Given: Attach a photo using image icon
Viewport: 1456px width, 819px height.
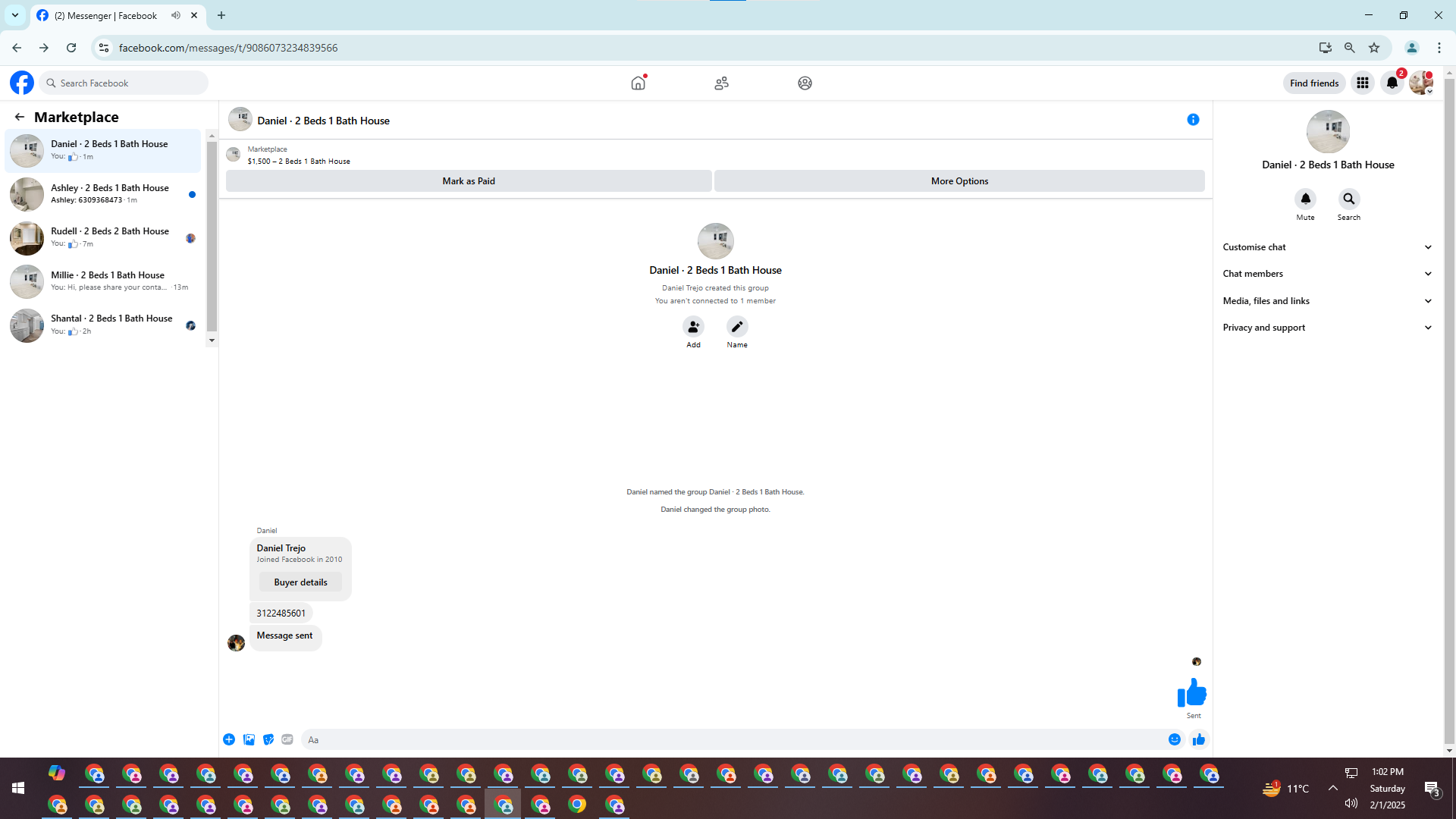Looking at the screenshot, I should point(249,739).
